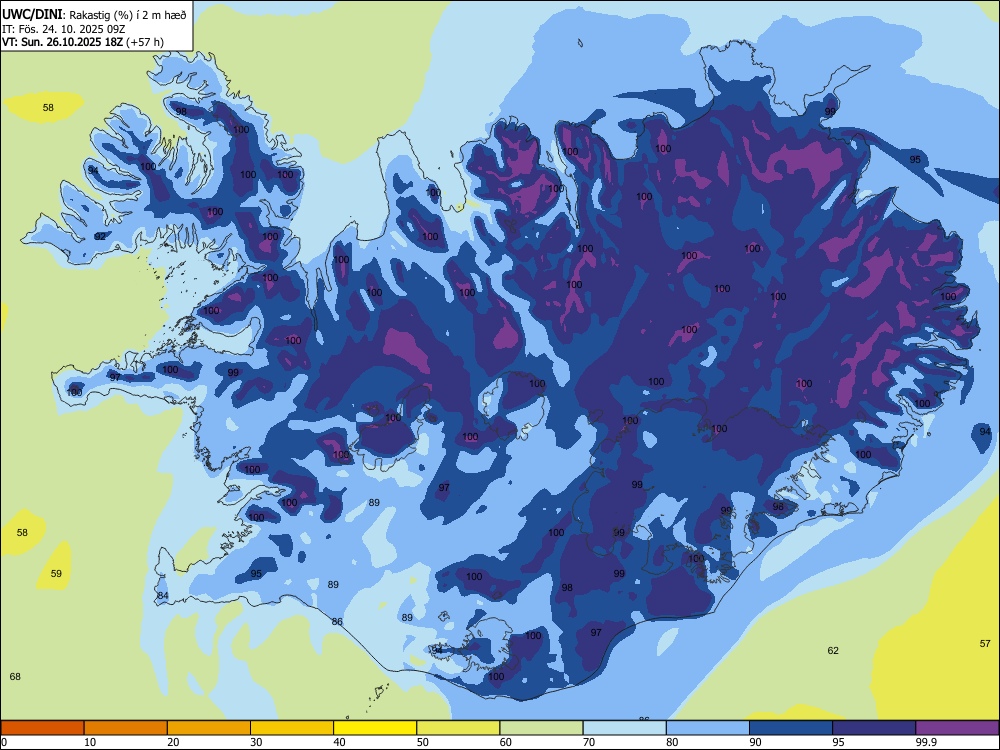Click the '80' legend scale label
Screen dimensions: 1000x750
point(672,742)
